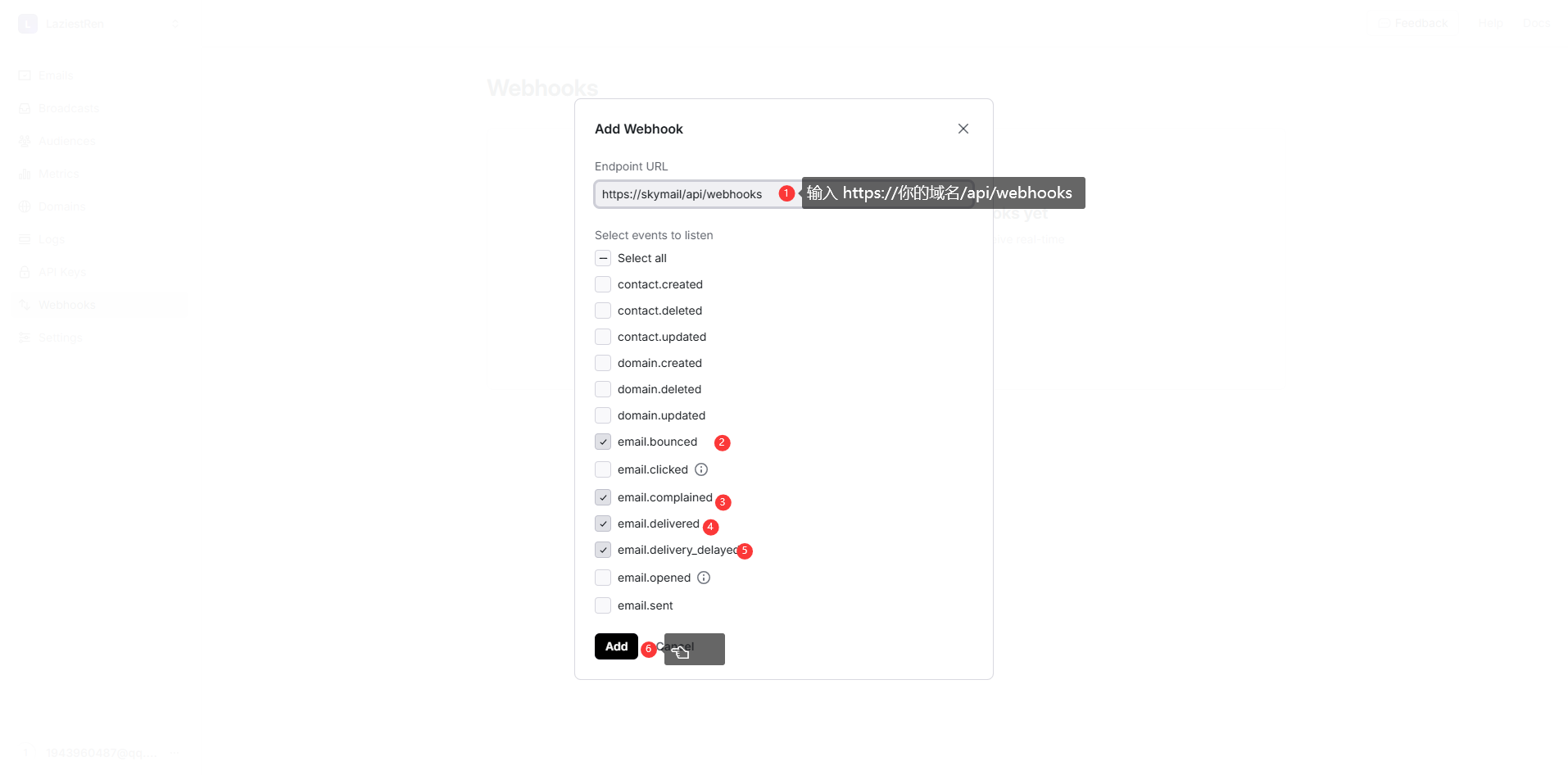Click info icon beside email.opened
The height and width of the screenshot is (775, 1568).
coord(704,578)
